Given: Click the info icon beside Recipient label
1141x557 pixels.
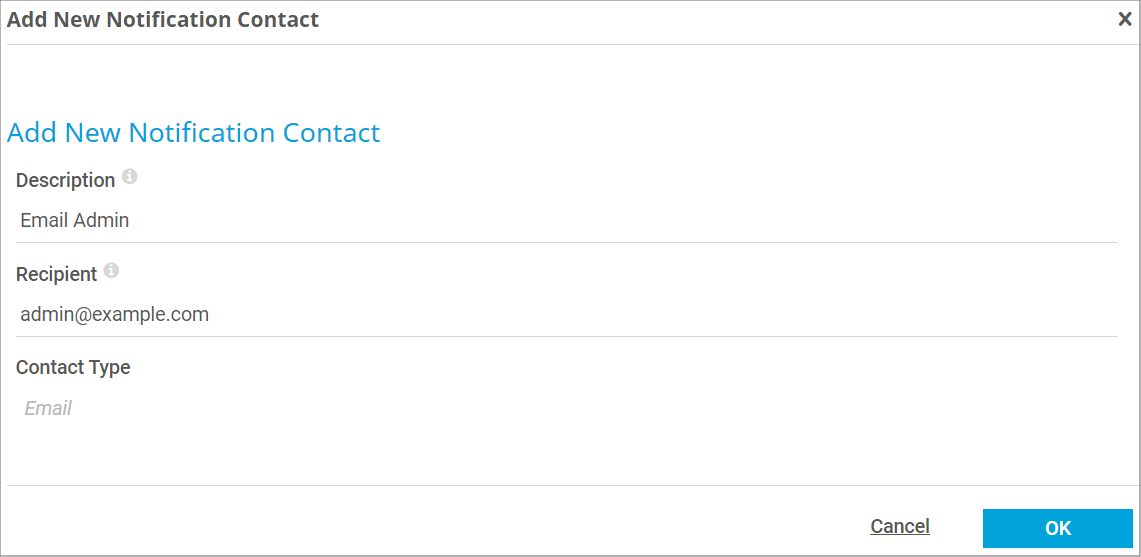Looking at the screenshot, I should tap(111, 271).
